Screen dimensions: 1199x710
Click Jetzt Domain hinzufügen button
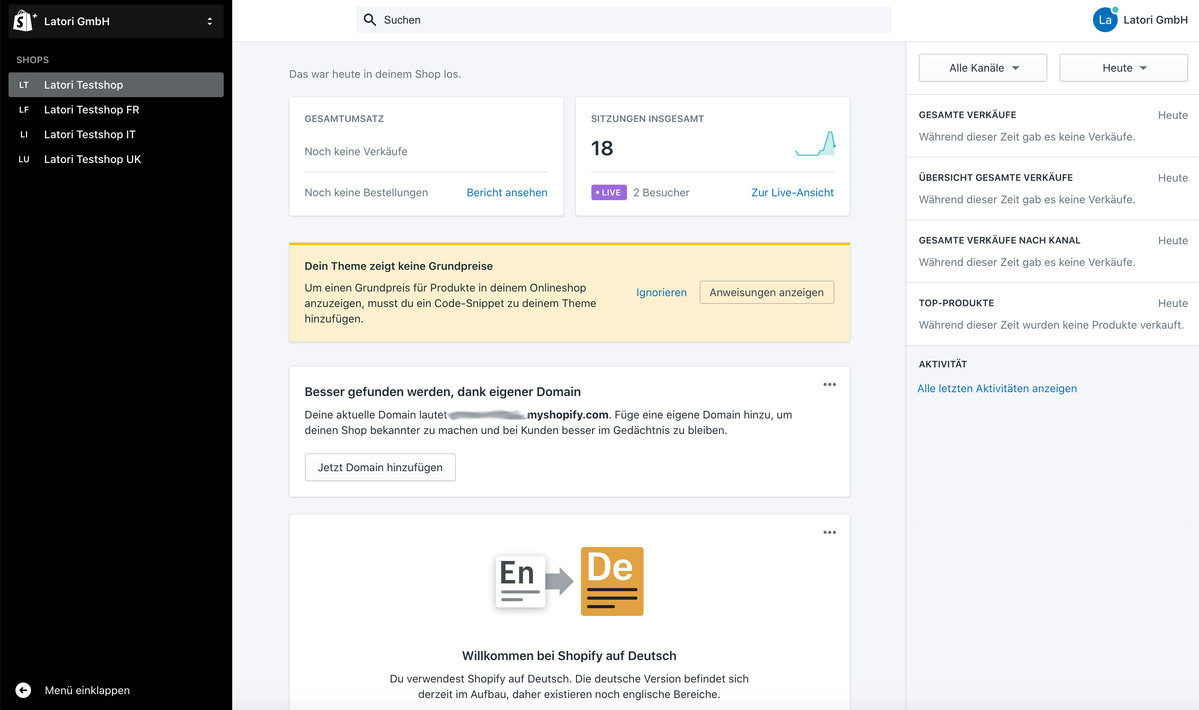coord(380,468)
